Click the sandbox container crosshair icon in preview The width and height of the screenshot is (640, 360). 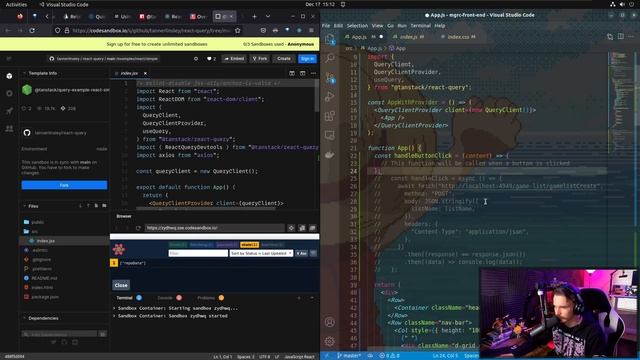tap(291, 228)
